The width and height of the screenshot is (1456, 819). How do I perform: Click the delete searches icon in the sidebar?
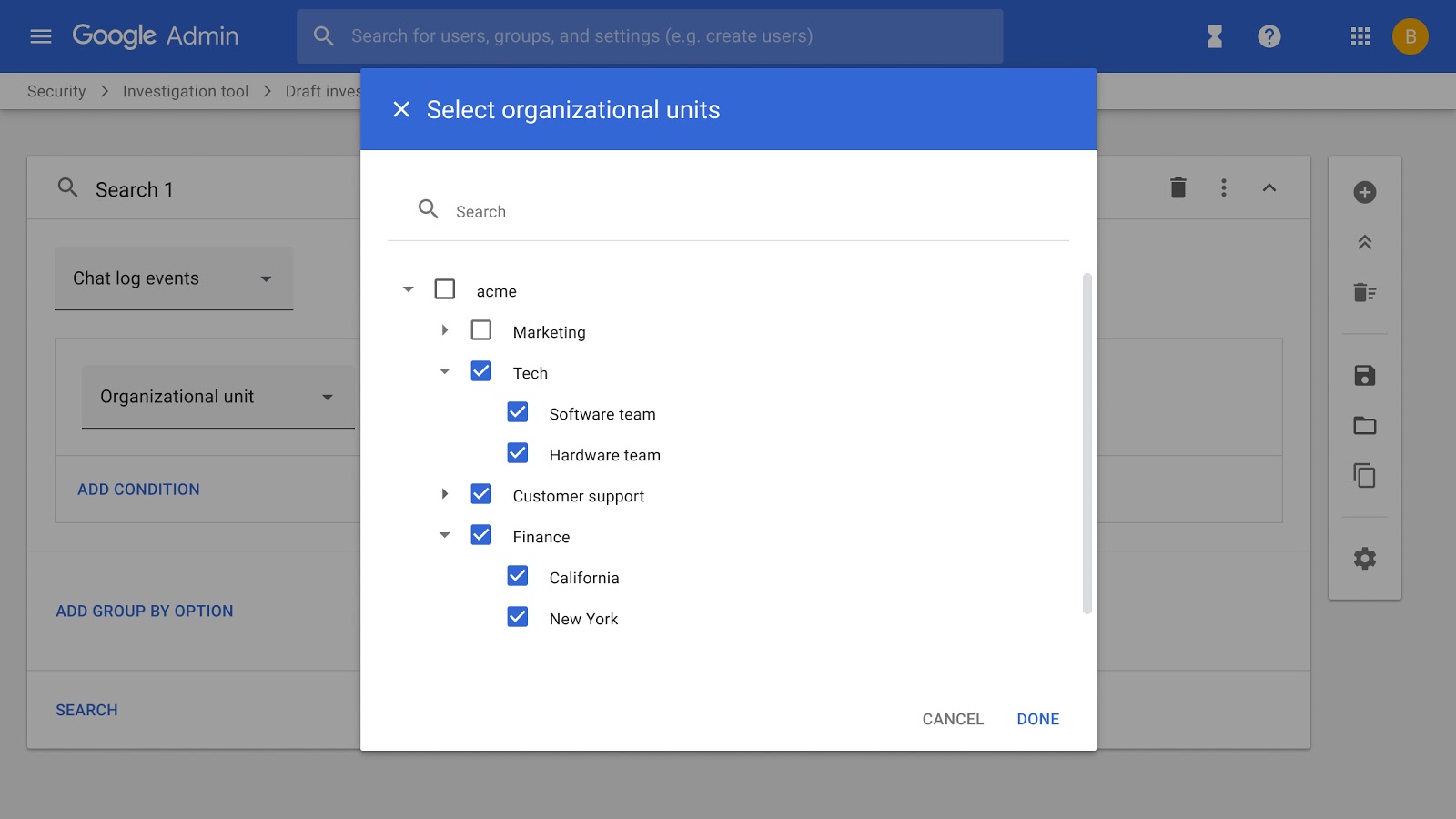tap(1364, 292)
